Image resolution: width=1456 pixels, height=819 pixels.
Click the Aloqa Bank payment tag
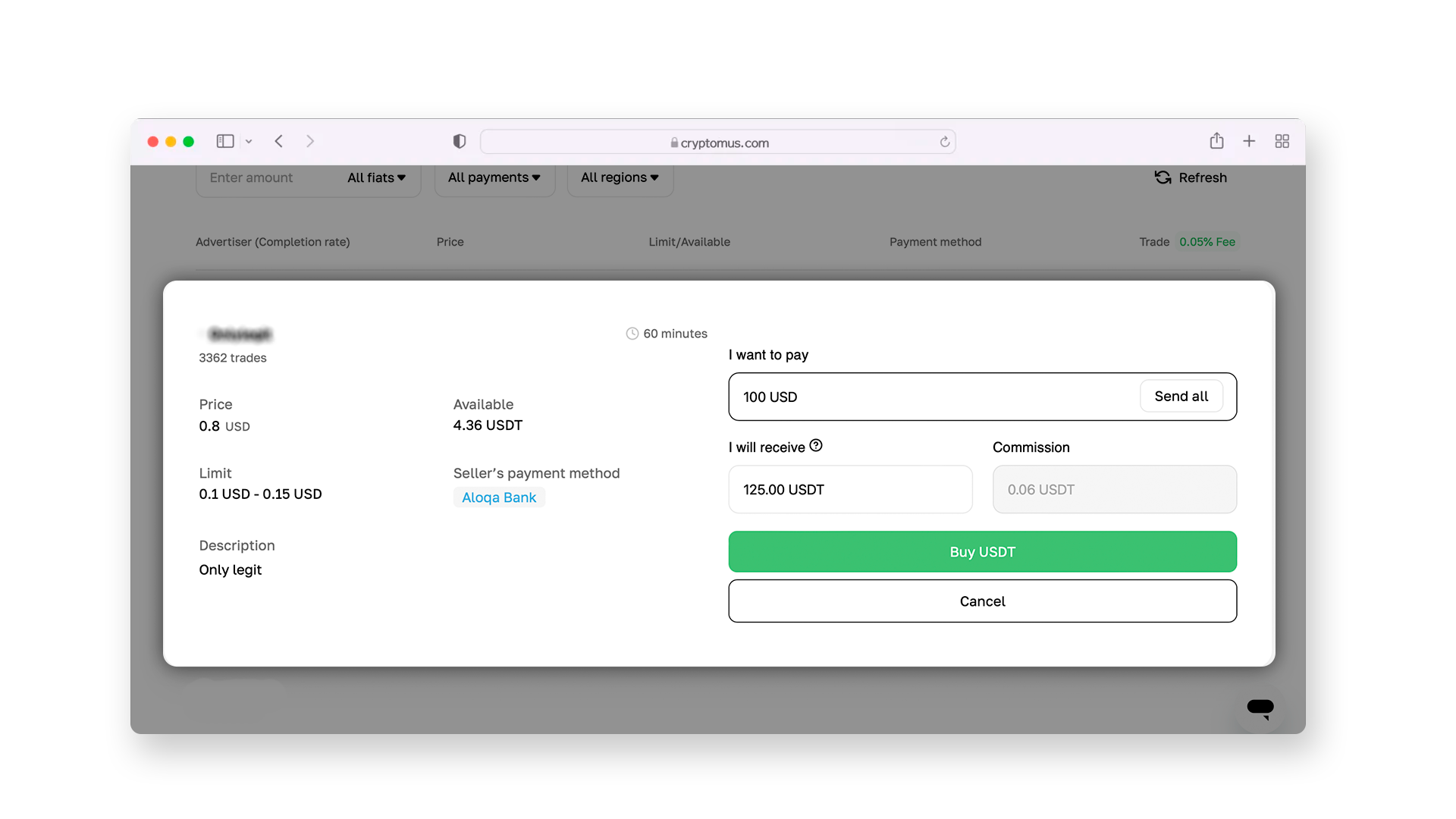click(x=498, y=497)
